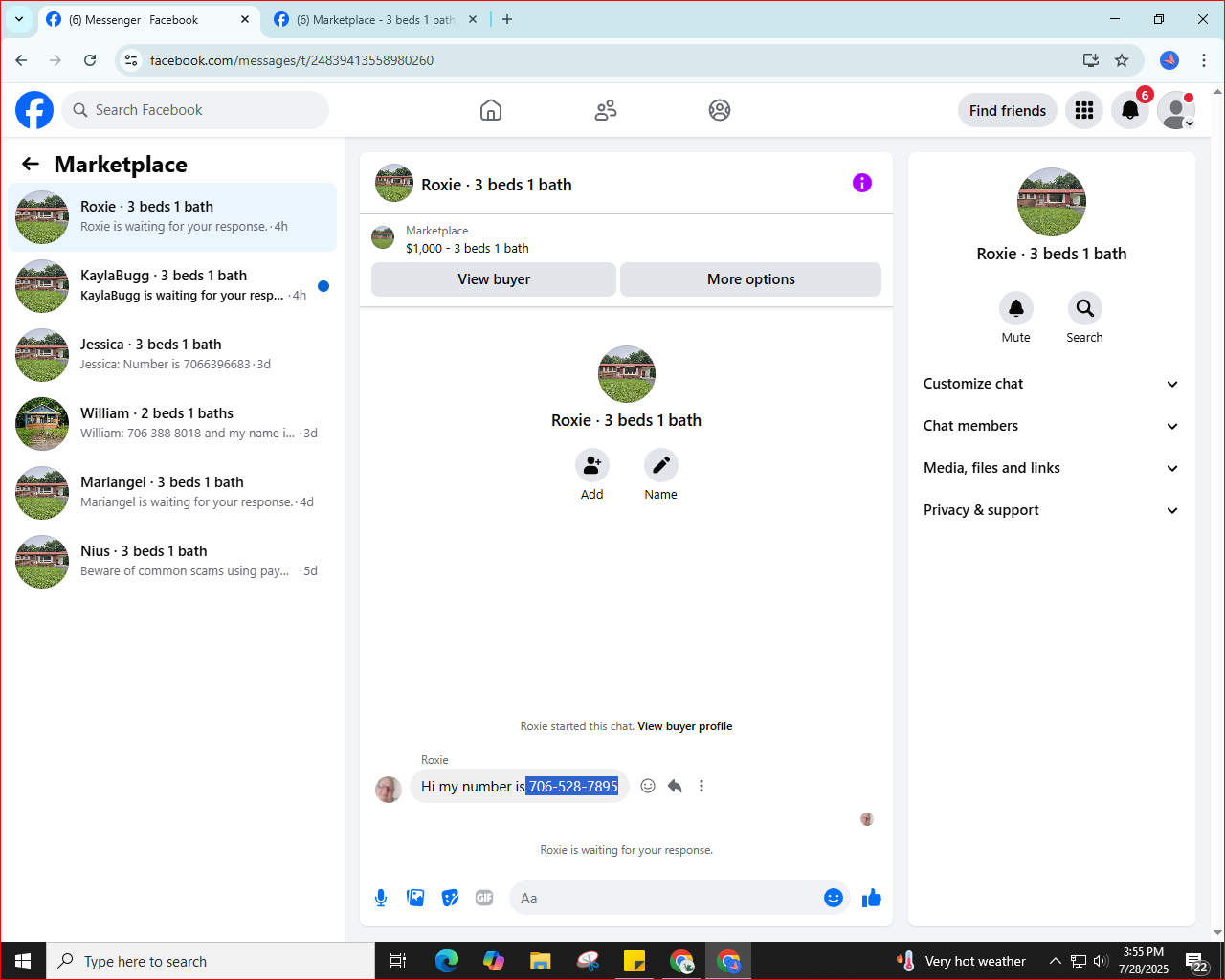Open Roxie 3 beds 1 bath conversation
The width and height of the screenshot is (1225, 980).
click(x=172, y=217)
